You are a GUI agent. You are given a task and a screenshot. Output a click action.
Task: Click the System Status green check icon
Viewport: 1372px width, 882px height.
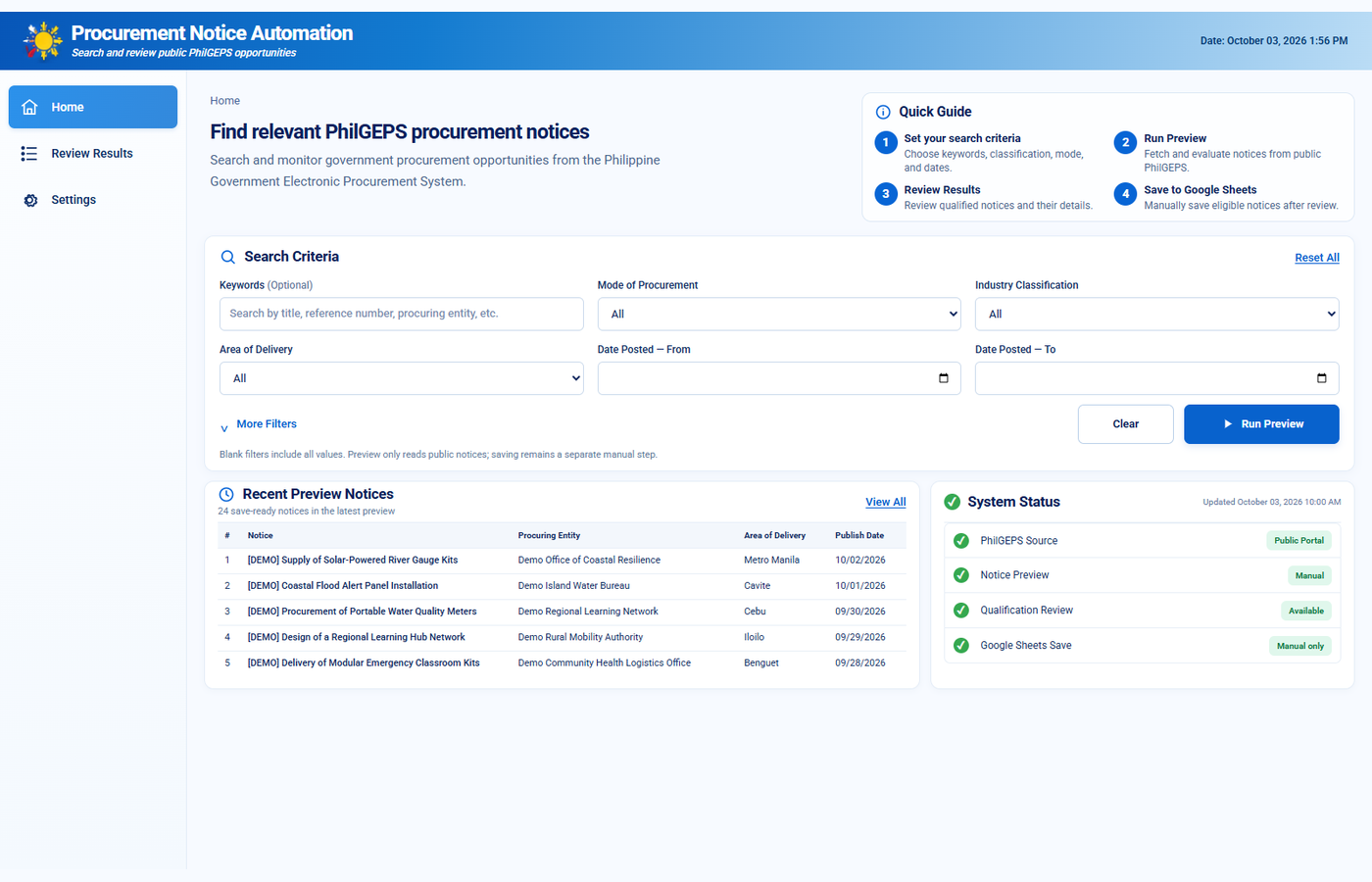click(x=952, y=502)
